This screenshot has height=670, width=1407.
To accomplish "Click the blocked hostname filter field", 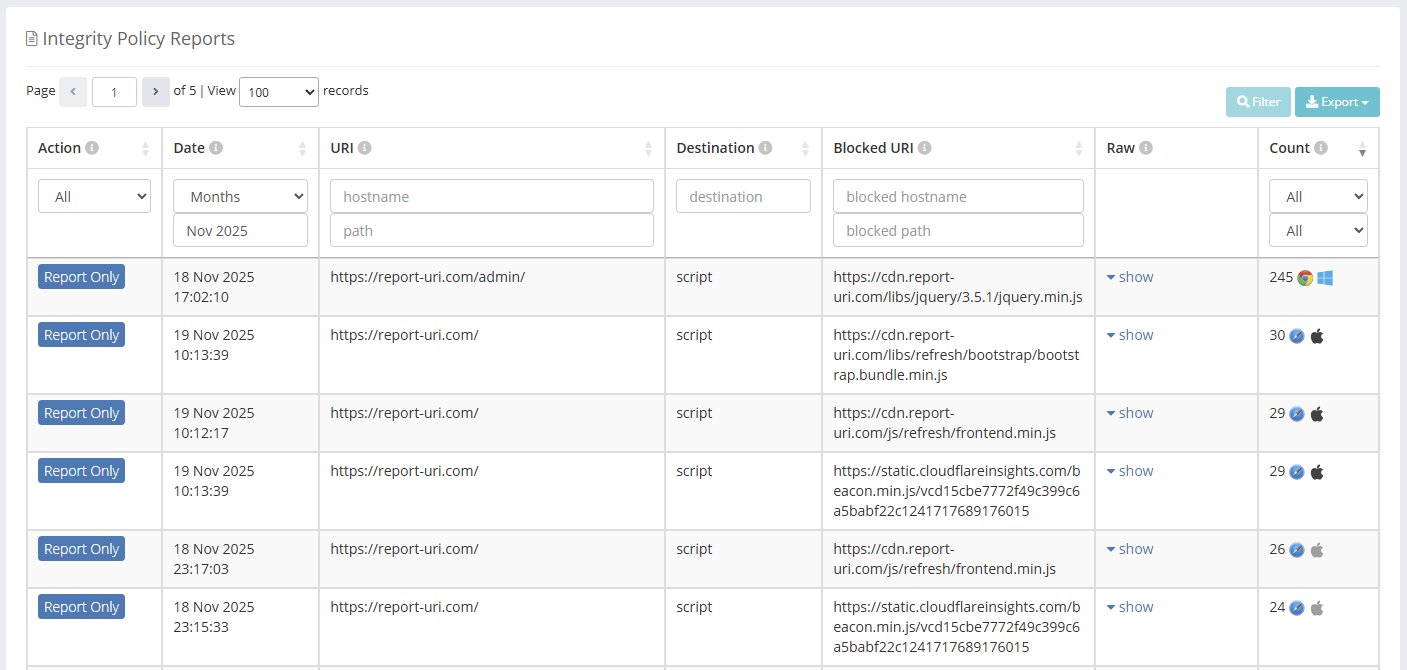I will click(x=958, y=197).
